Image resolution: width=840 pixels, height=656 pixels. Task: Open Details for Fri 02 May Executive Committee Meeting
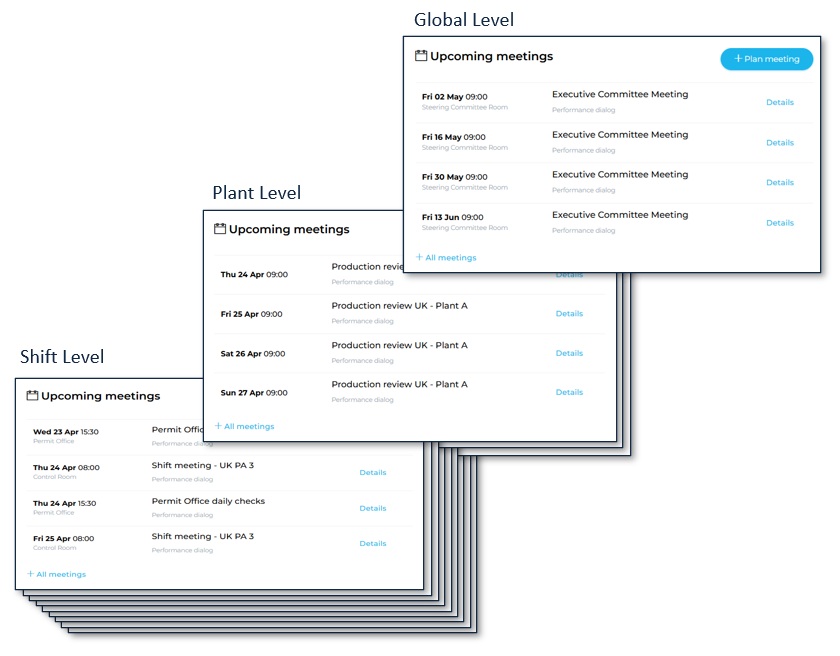[779, 102]
